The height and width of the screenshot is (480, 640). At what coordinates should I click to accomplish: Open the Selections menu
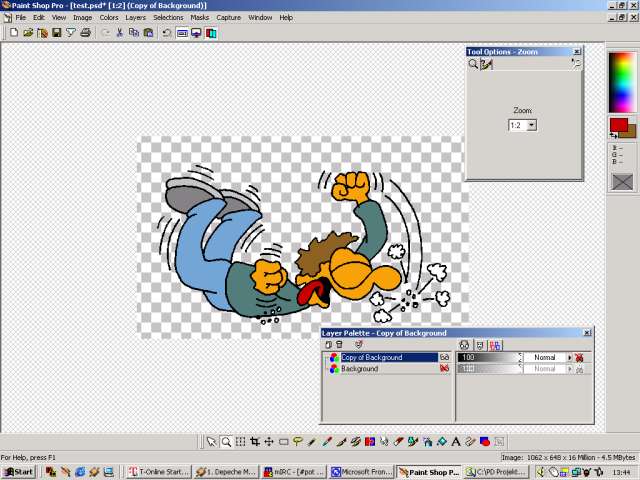[168, 18]
